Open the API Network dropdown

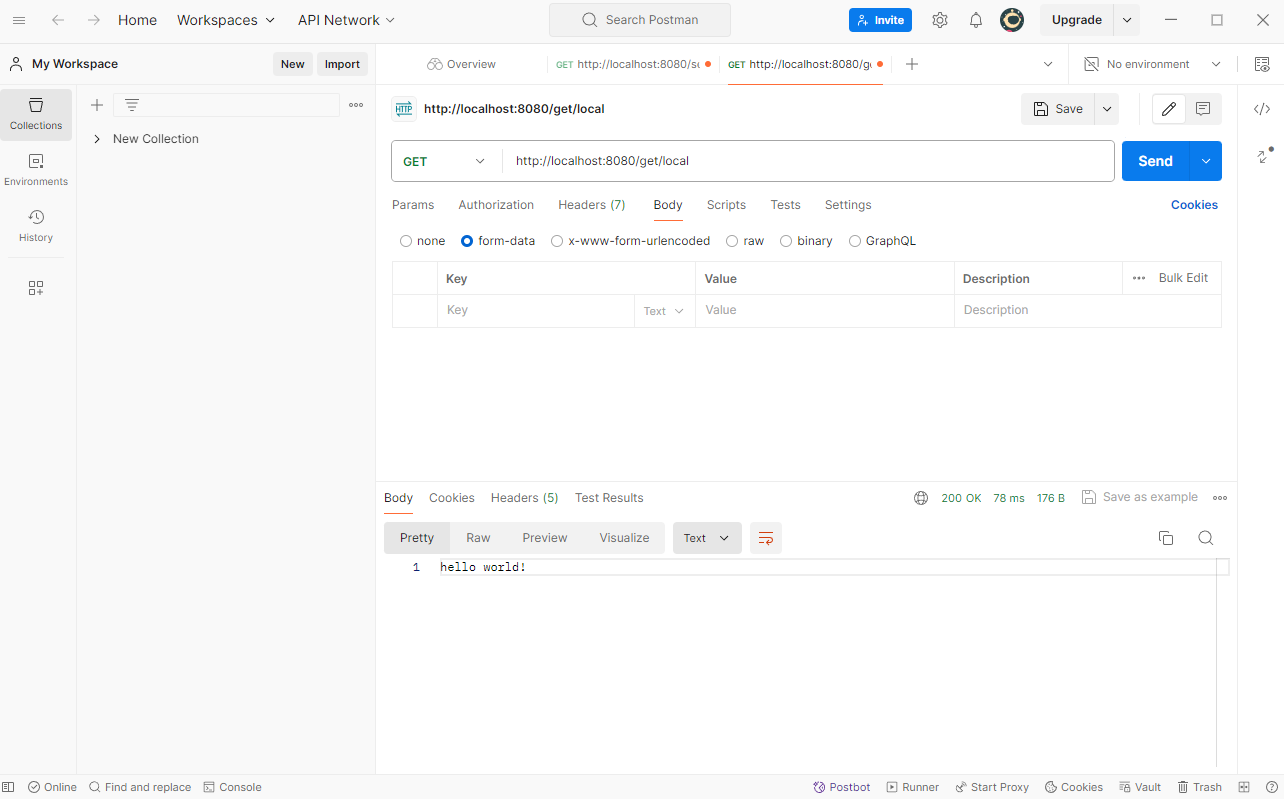click(x=346, y=20)
